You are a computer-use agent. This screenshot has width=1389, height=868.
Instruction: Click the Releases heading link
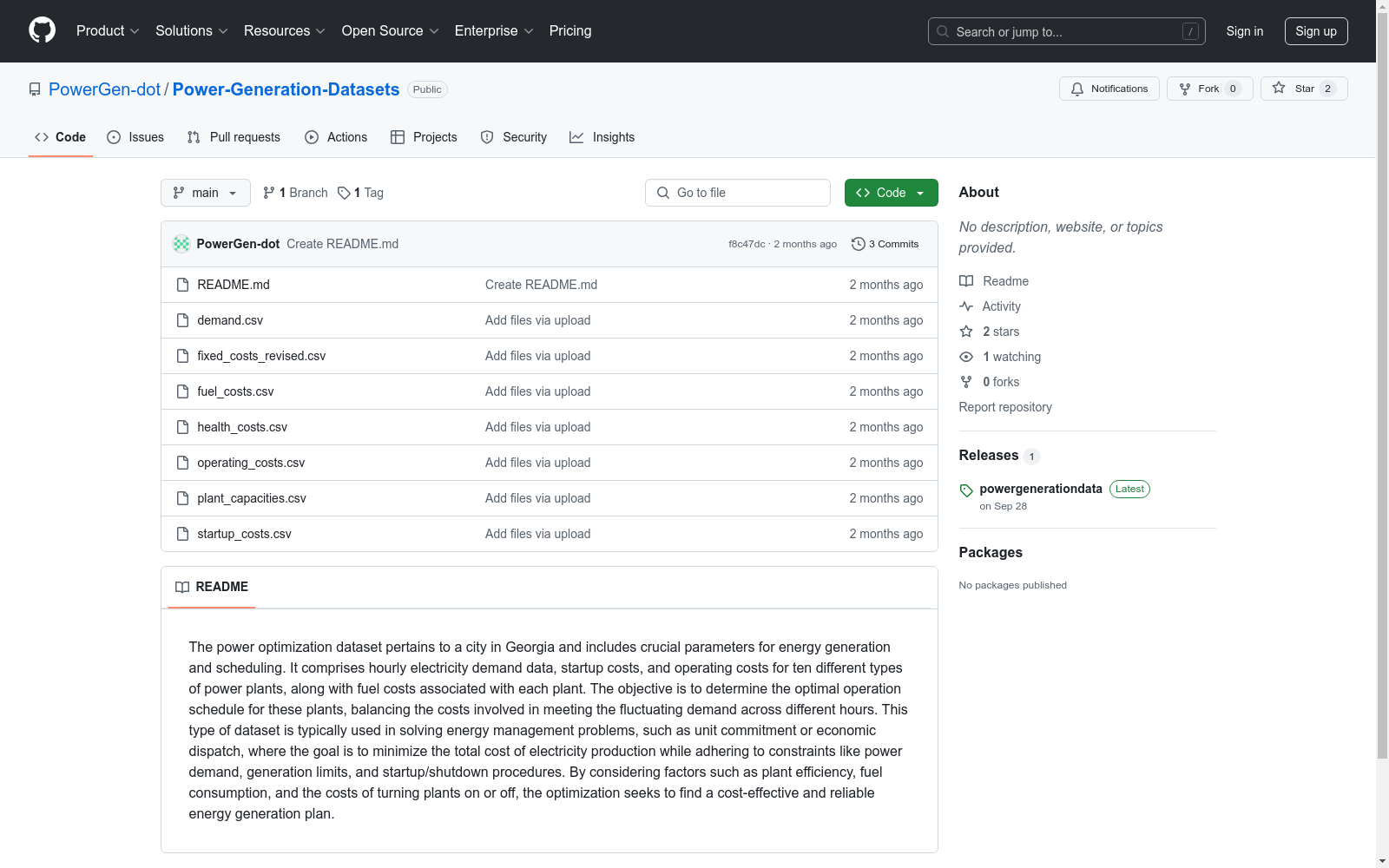tap(989, 456)
